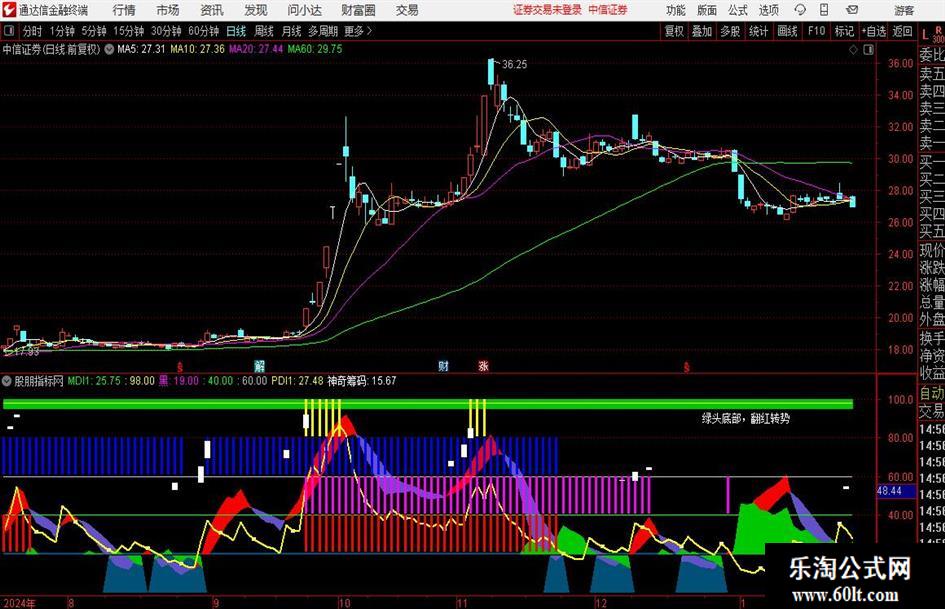
Task: Click the PDI1: 27.48 indicator value
Action: 297,381
